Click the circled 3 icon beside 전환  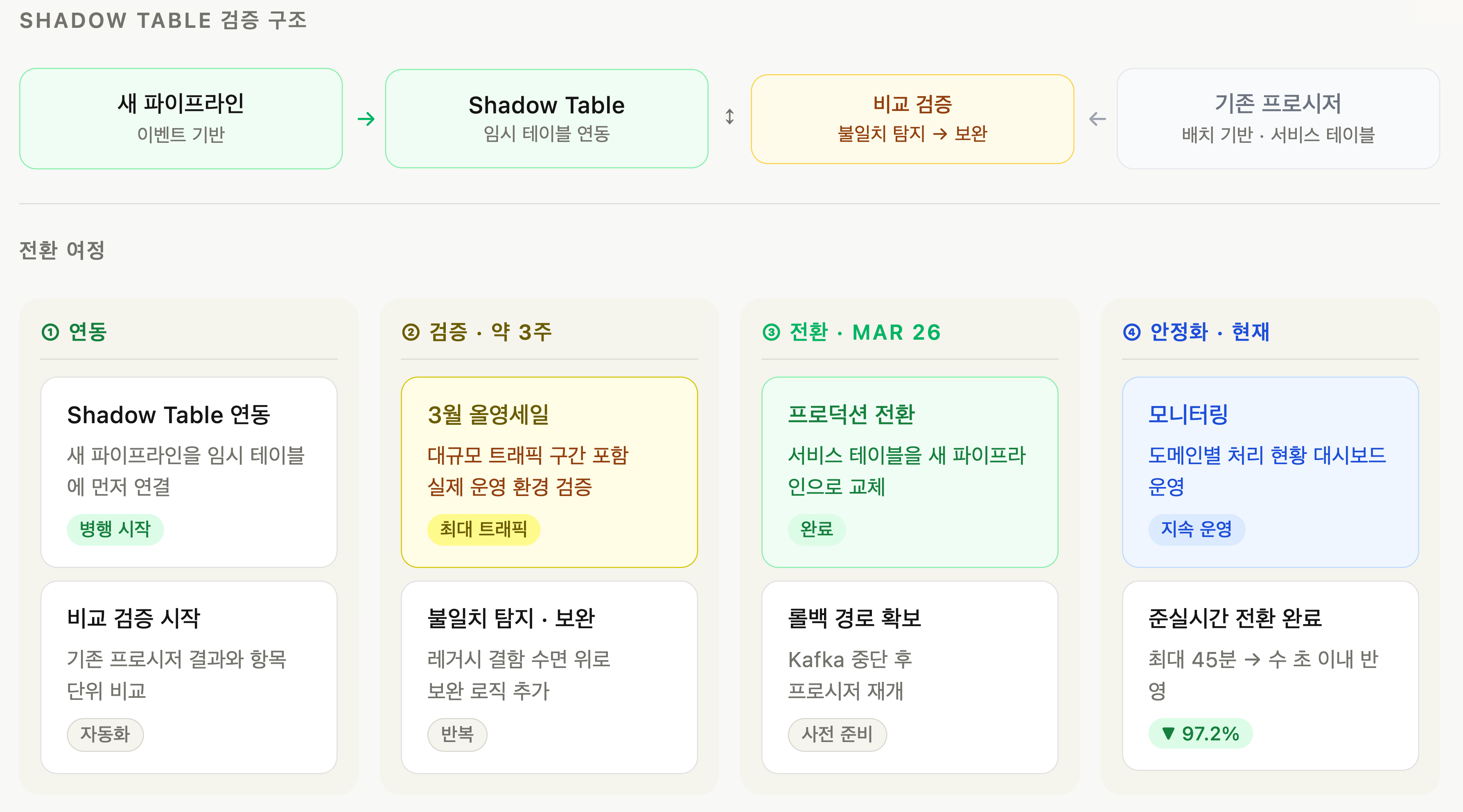[771, 332]
